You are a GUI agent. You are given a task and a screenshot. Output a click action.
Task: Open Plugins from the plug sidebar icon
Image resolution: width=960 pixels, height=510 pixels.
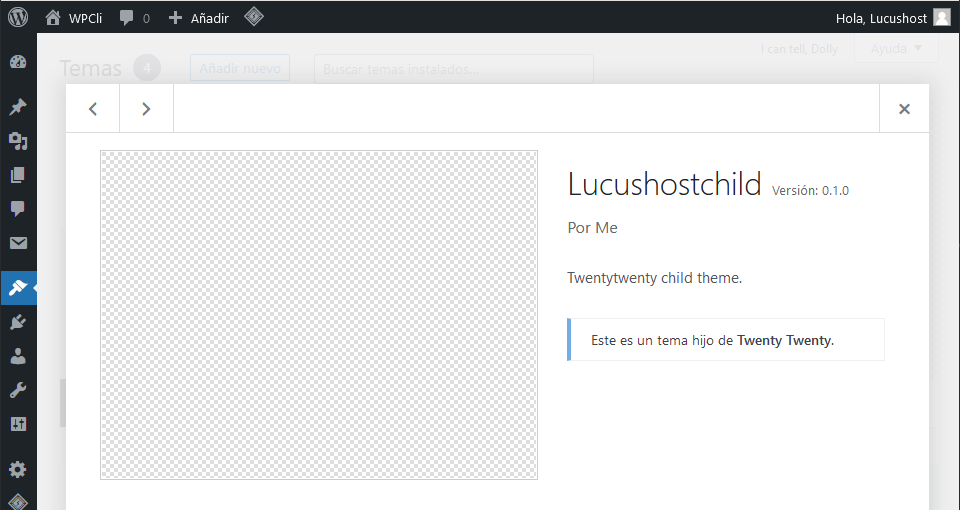coord(18,322)
